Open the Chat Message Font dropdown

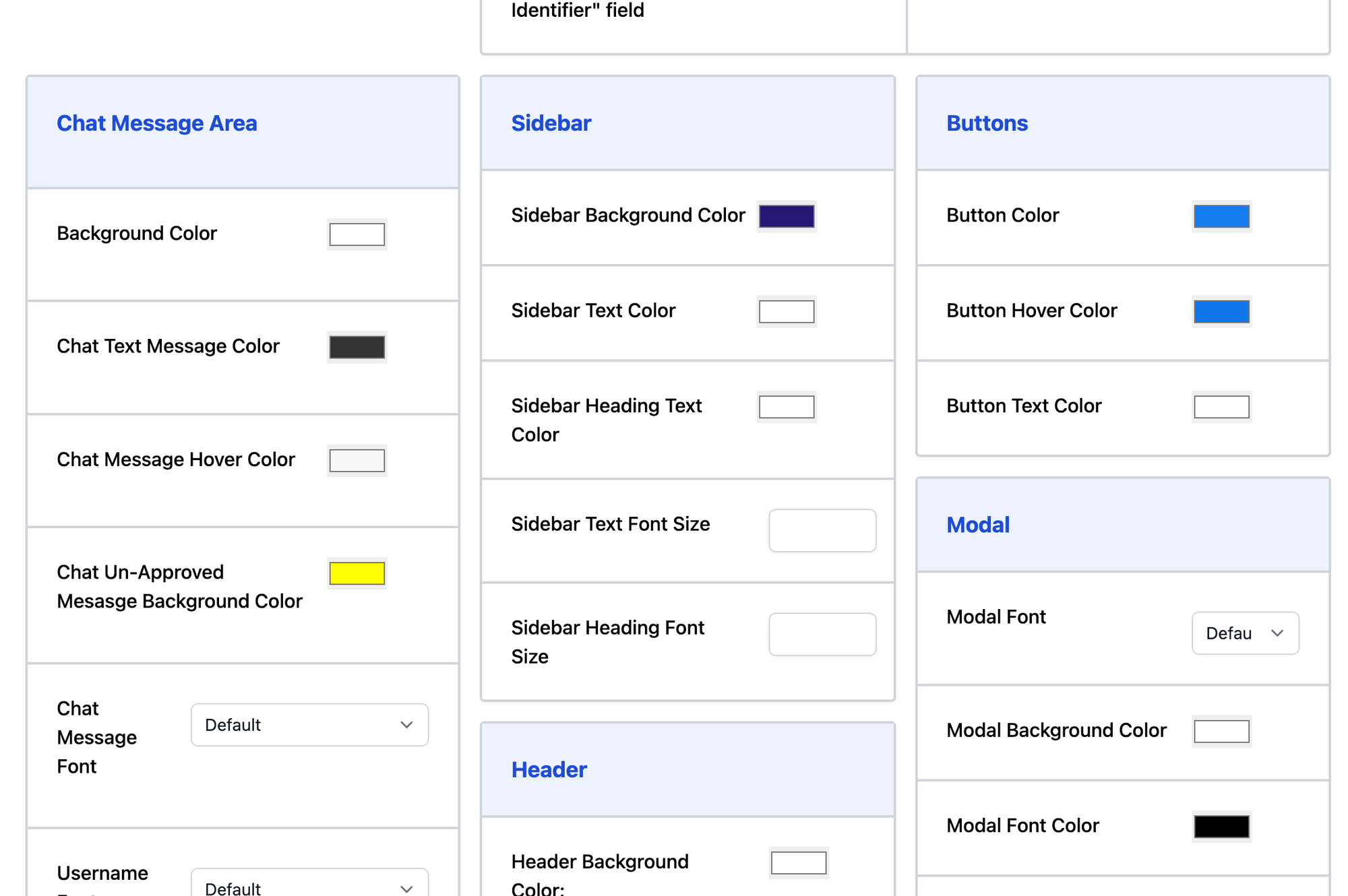point(310,725)
